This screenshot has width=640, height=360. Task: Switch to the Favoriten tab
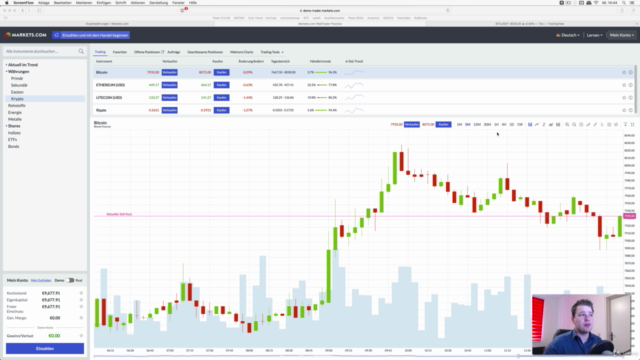tap(120, 52)
